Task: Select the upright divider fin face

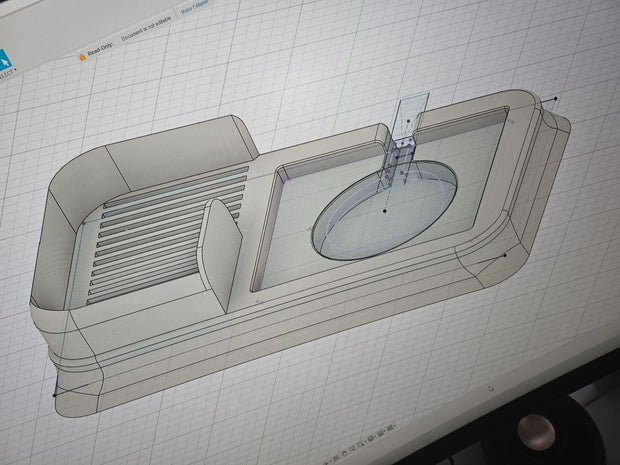Action: point(220,253)
